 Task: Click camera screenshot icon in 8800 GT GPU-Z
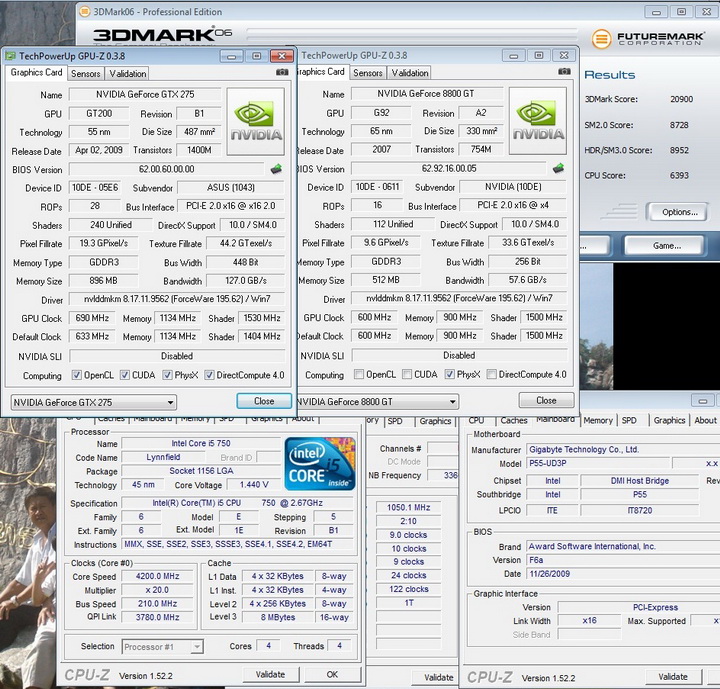564,71
